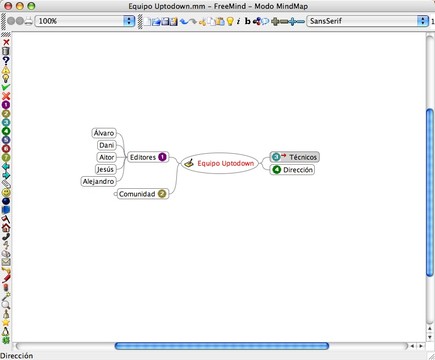This screenshot has height=360, width=435.
Task: Select the green check mark icon
Action: pyautogui.click(x=6, y=87)
